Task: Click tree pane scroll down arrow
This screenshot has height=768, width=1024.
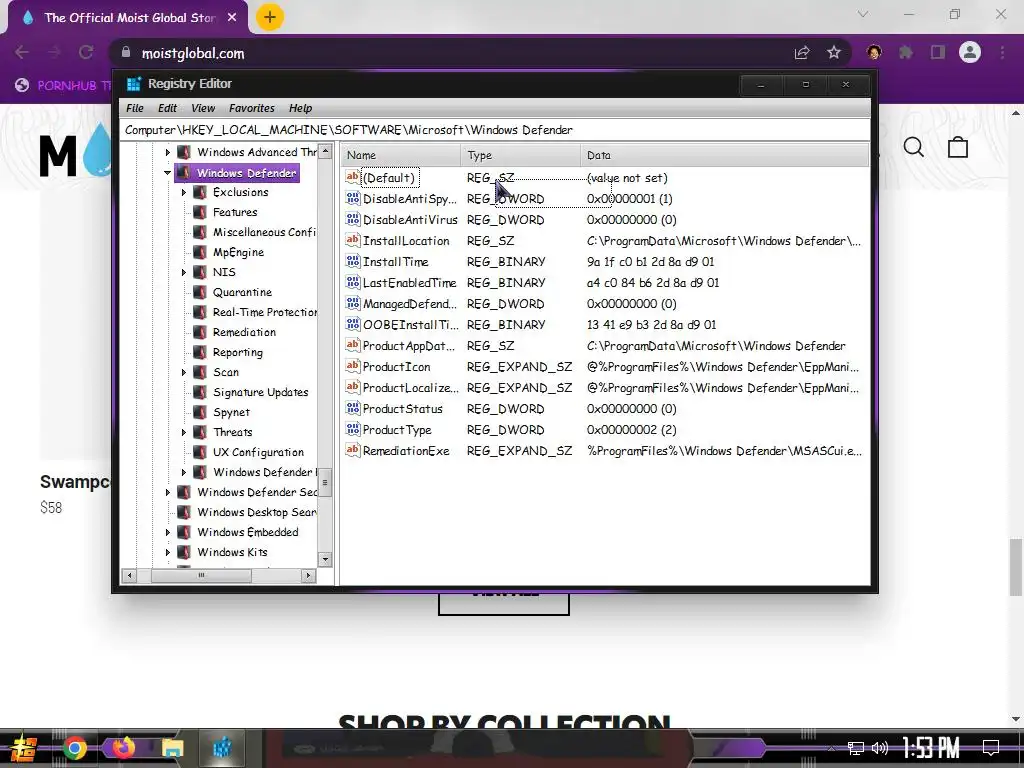Action: [x=325, y=560]
